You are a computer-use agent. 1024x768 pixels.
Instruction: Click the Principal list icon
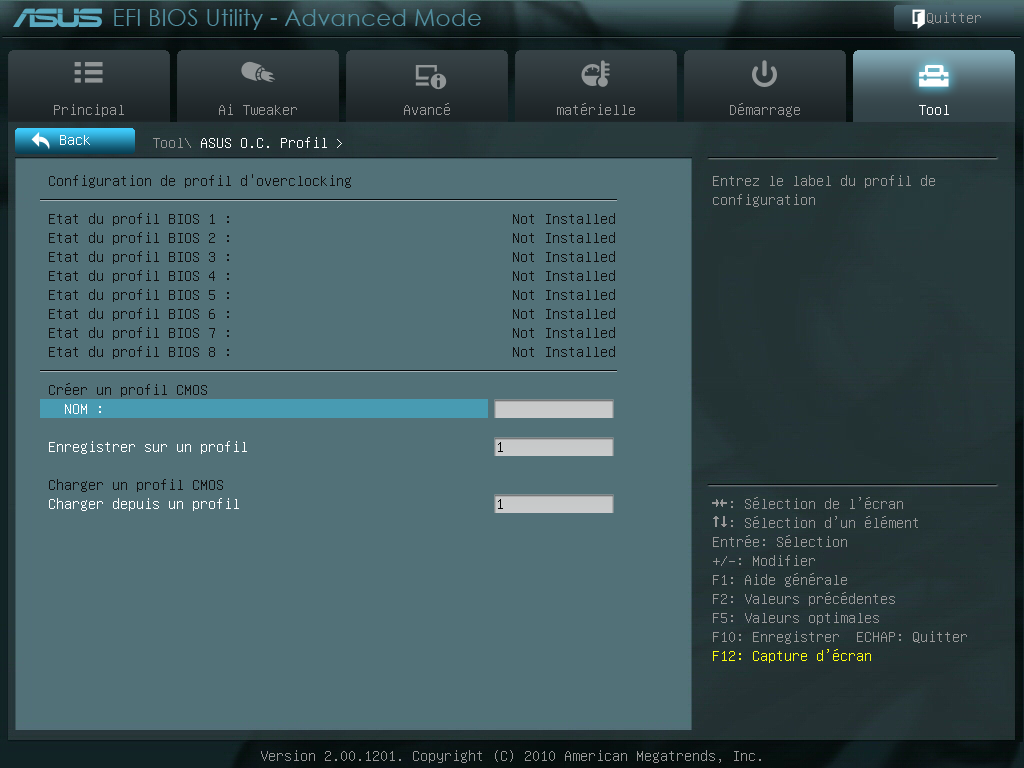(88, 73)
